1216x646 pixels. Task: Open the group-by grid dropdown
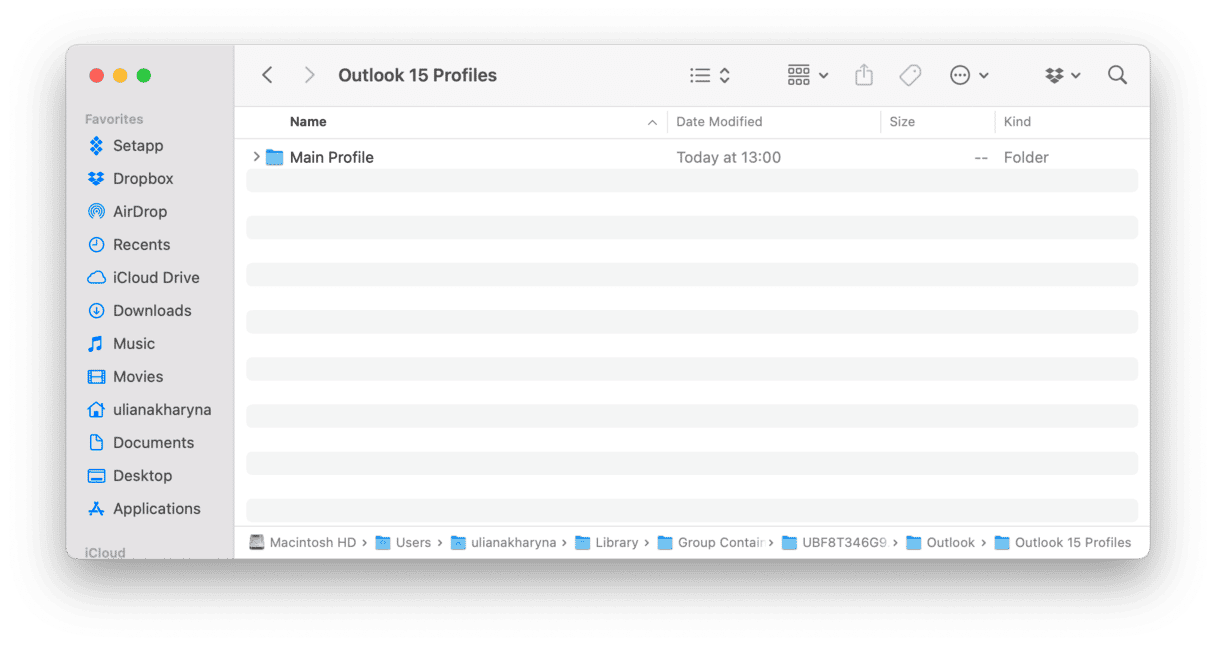pyautogui.click(x=808, y=75)
